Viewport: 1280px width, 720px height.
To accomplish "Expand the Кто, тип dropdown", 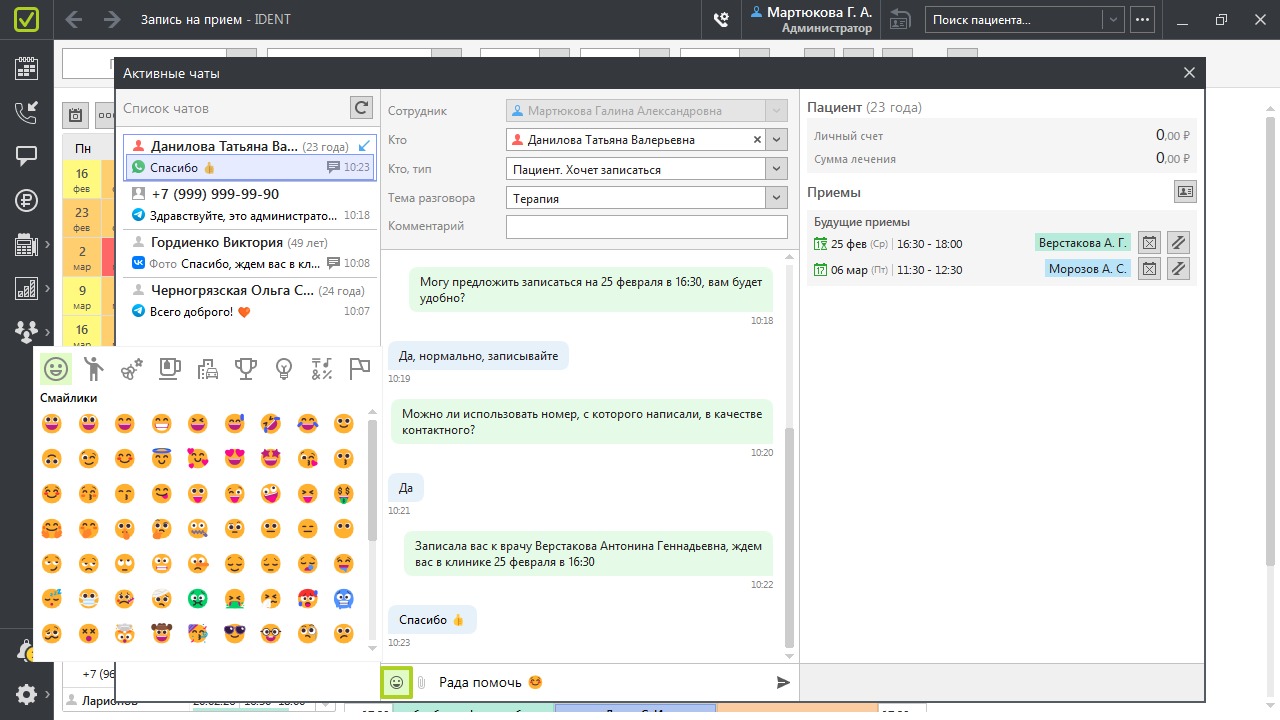I will (777, 169).
